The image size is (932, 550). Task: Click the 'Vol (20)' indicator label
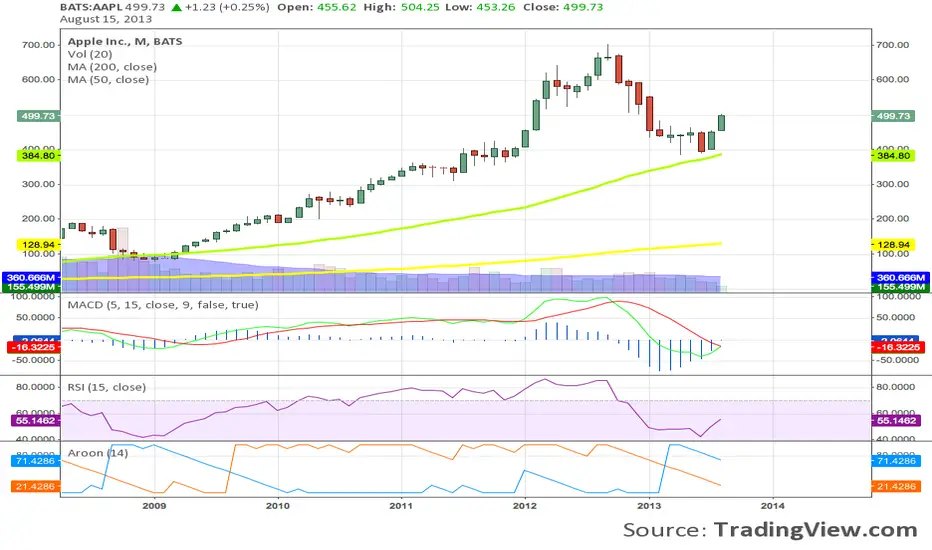point(90,54)
